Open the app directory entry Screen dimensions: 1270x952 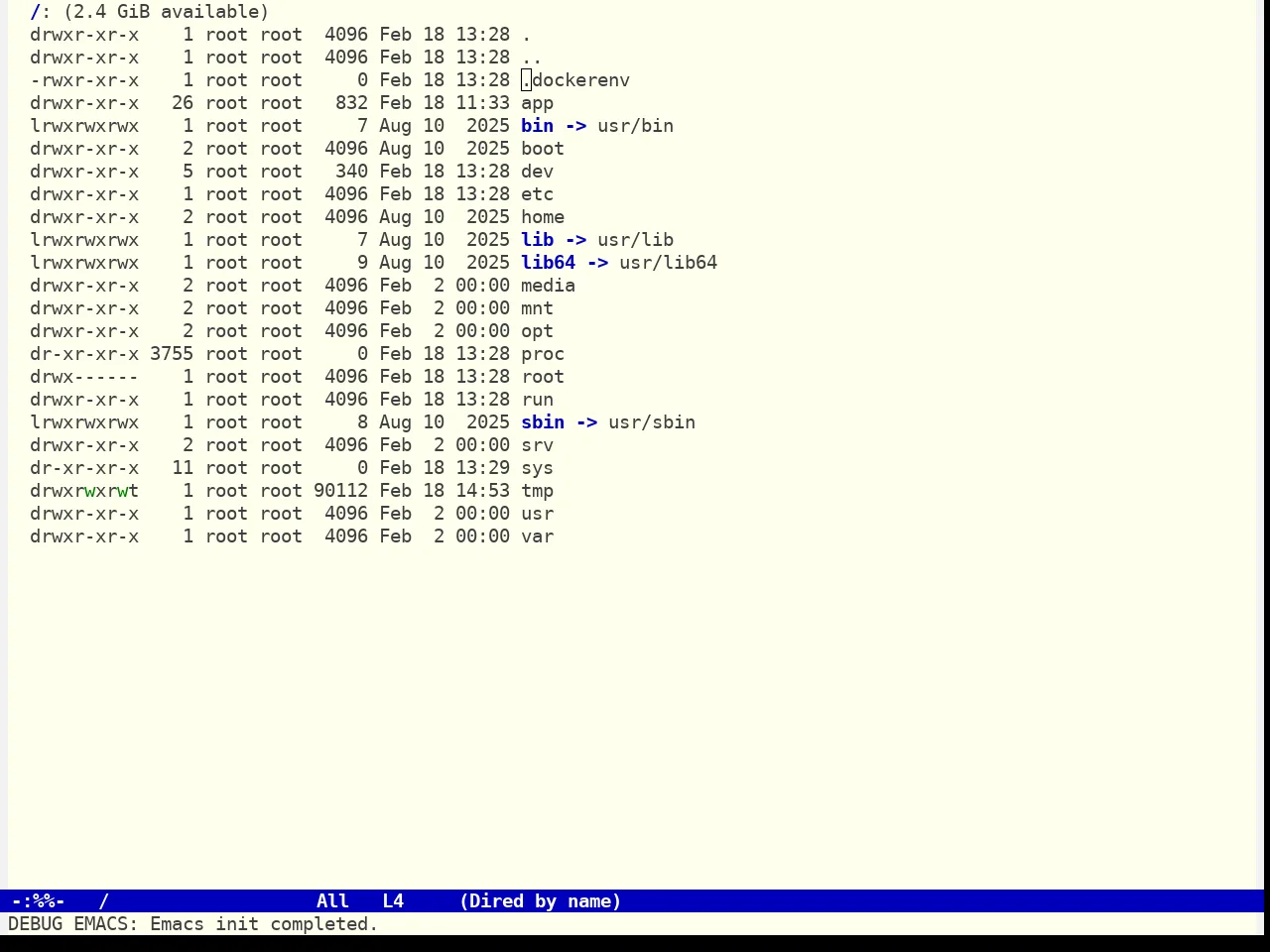537,103
